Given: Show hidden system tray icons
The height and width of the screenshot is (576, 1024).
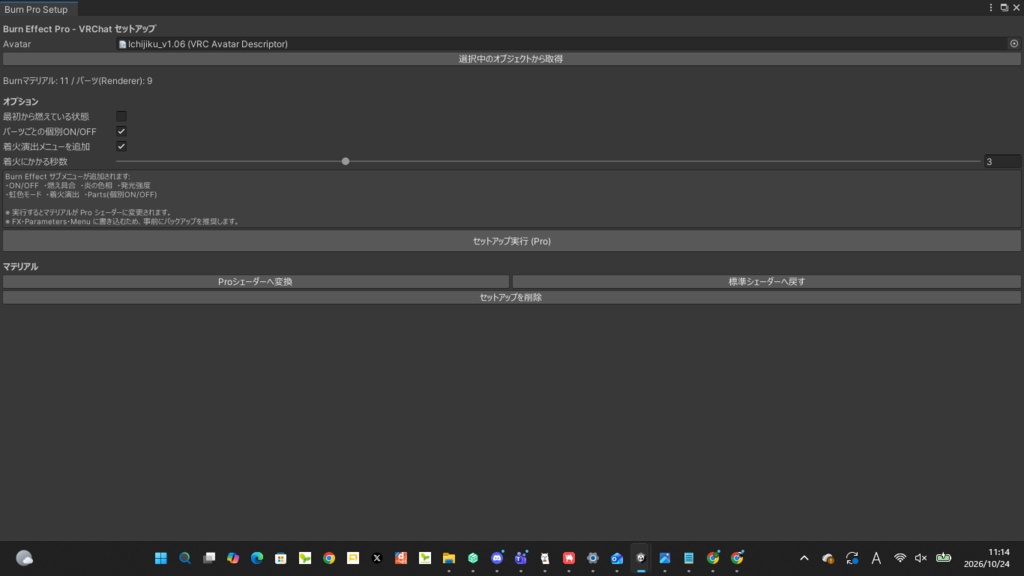Looking at the screenshot, I should point(804,558).
